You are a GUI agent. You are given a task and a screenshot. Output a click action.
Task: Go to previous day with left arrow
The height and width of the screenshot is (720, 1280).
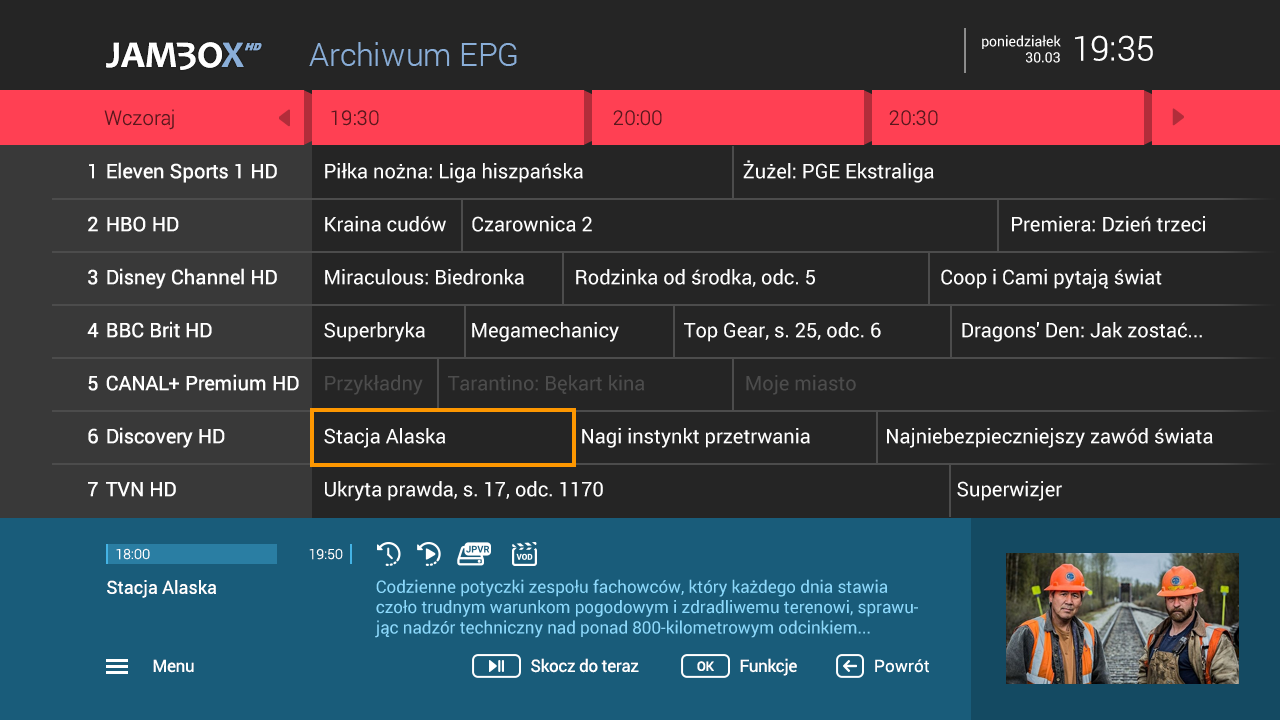pyautogui.click(x=284, y=118)
